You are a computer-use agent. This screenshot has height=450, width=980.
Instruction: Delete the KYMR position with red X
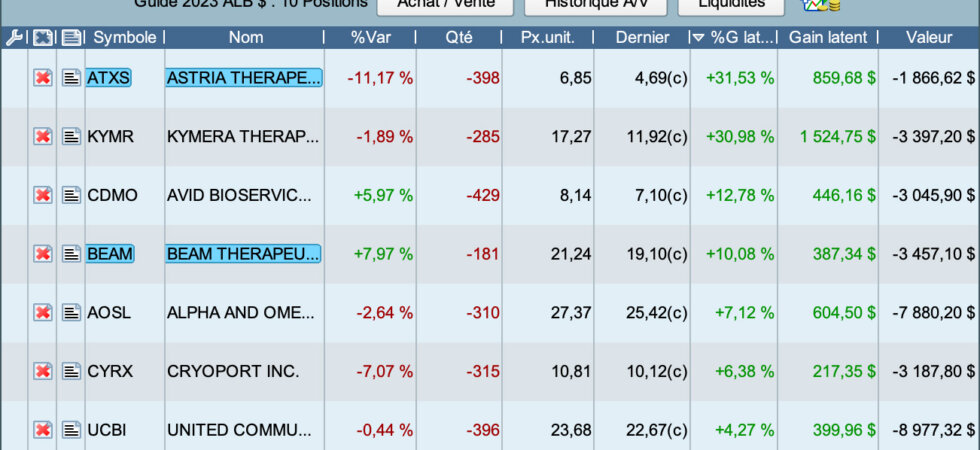click(42, 136)
